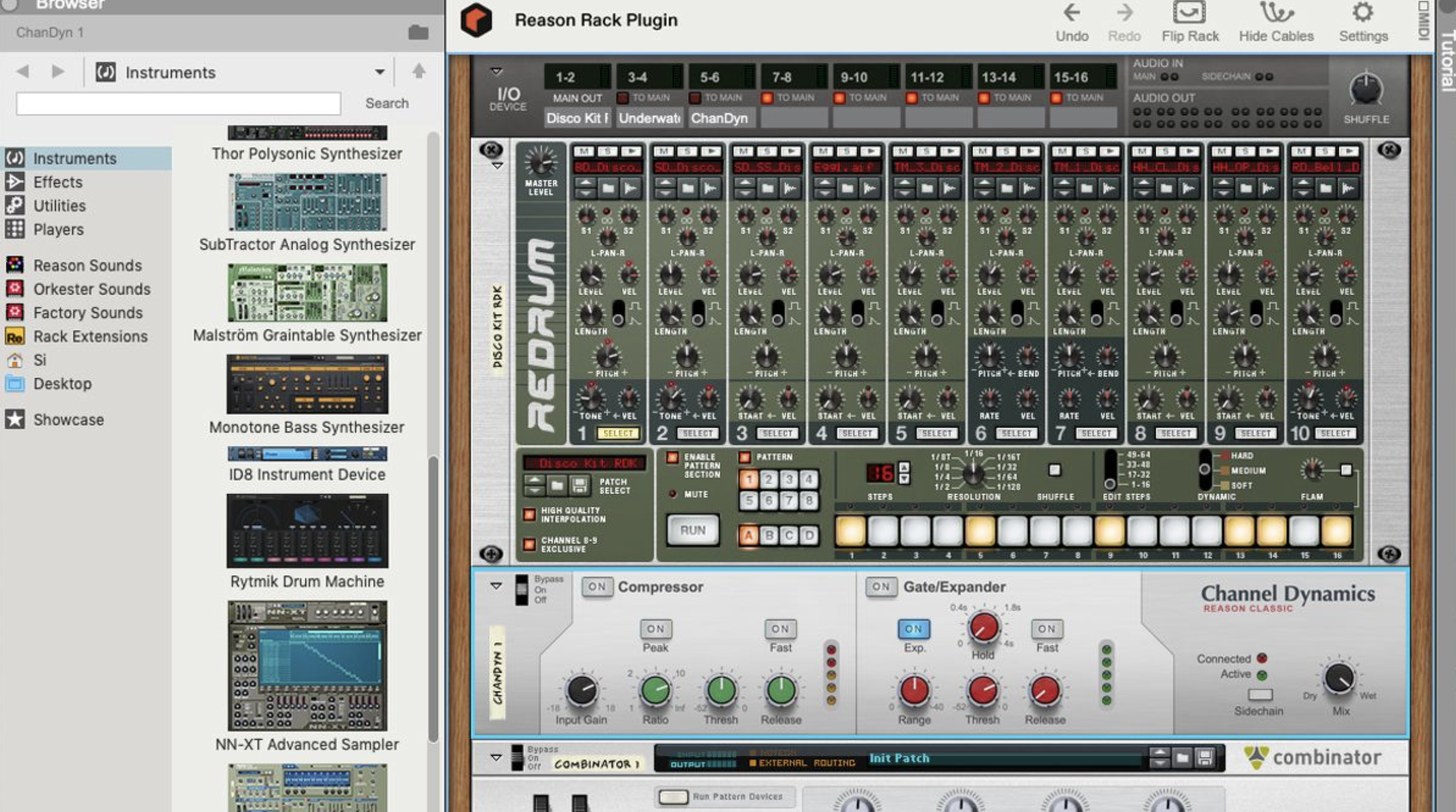
Task: Click the browser up-arrow parent folder icon
Action: pyautogui.click(x=418, y=72)
